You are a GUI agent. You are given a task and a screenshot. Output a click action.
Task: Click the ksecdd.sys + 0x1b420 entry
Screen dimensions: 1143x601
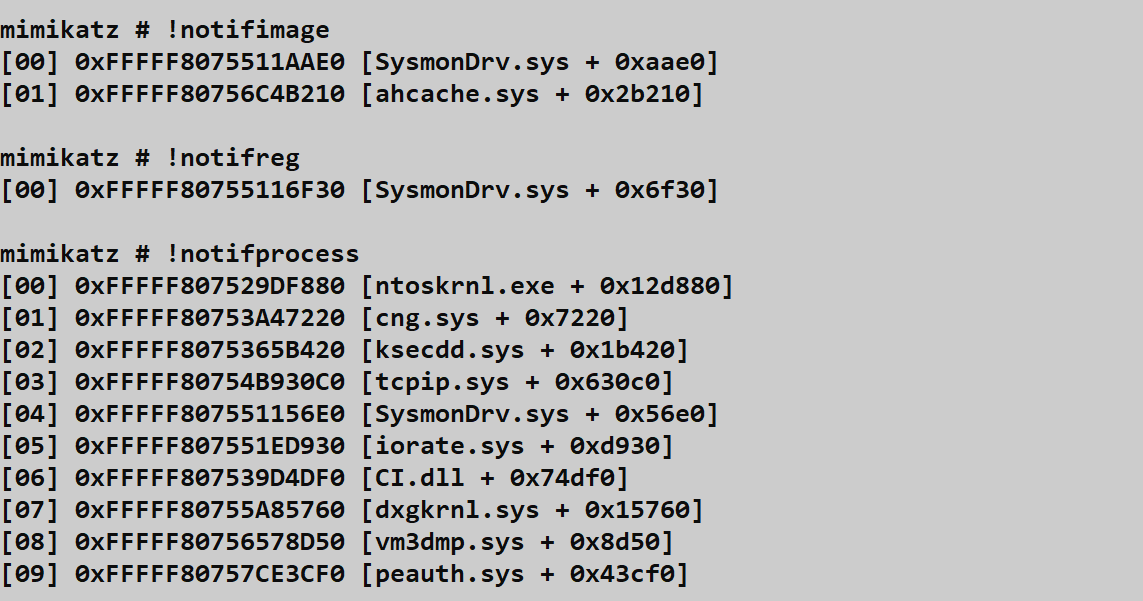525,350
